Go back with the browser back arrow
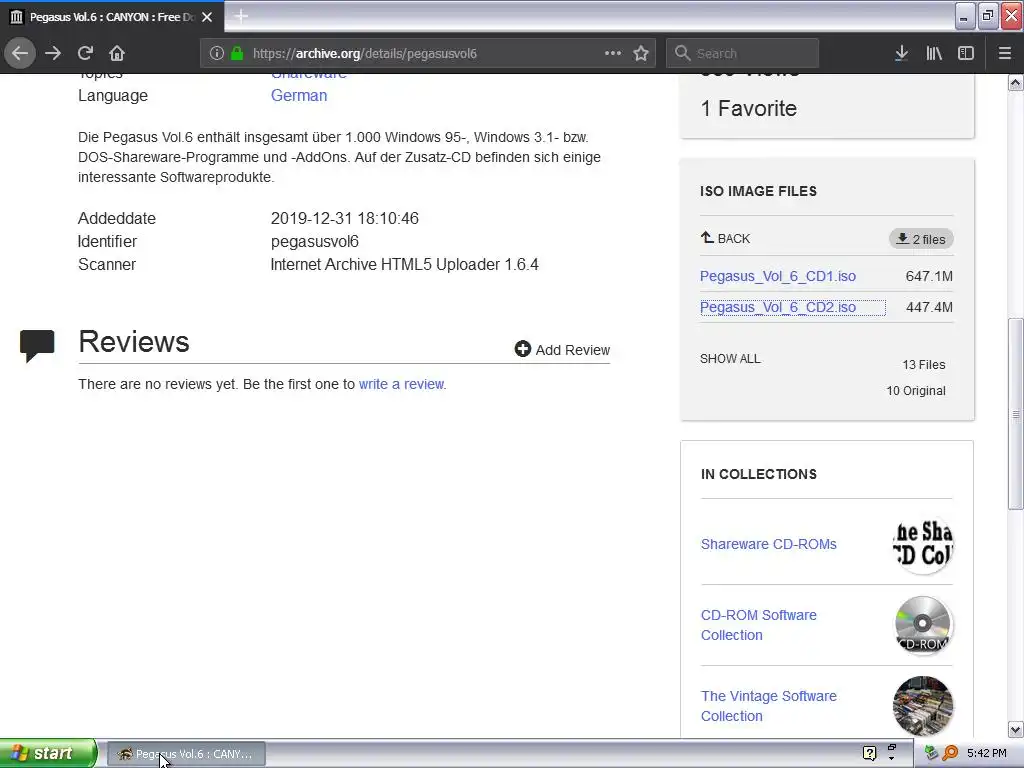This screenshot has height=768, width=1024. [20, 53]
